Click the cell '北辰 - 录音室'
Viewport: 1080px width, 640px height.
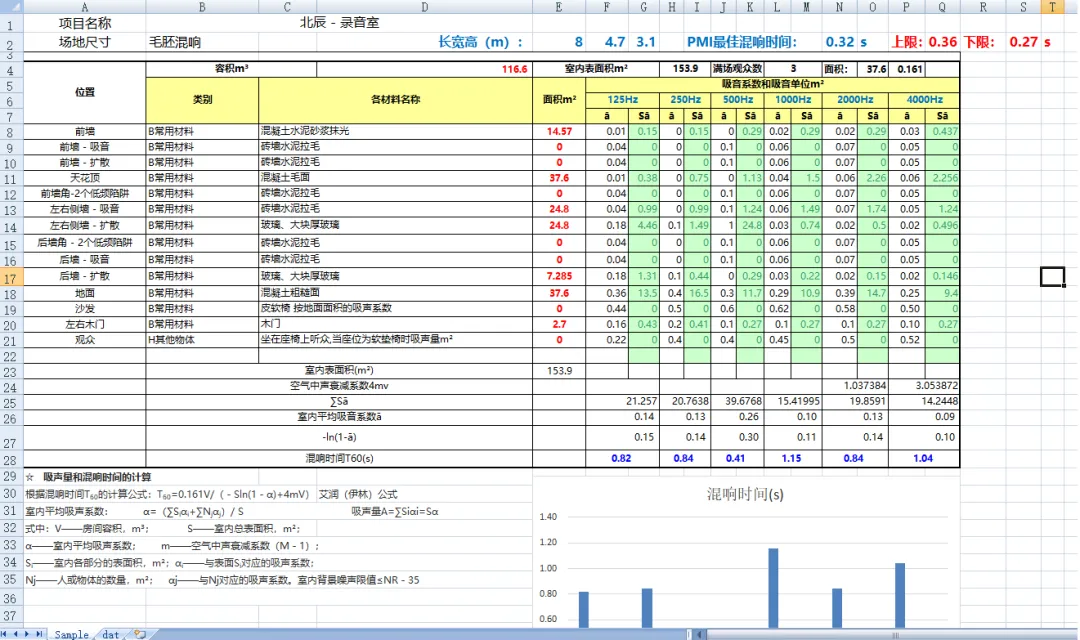[x=340, y=23]
